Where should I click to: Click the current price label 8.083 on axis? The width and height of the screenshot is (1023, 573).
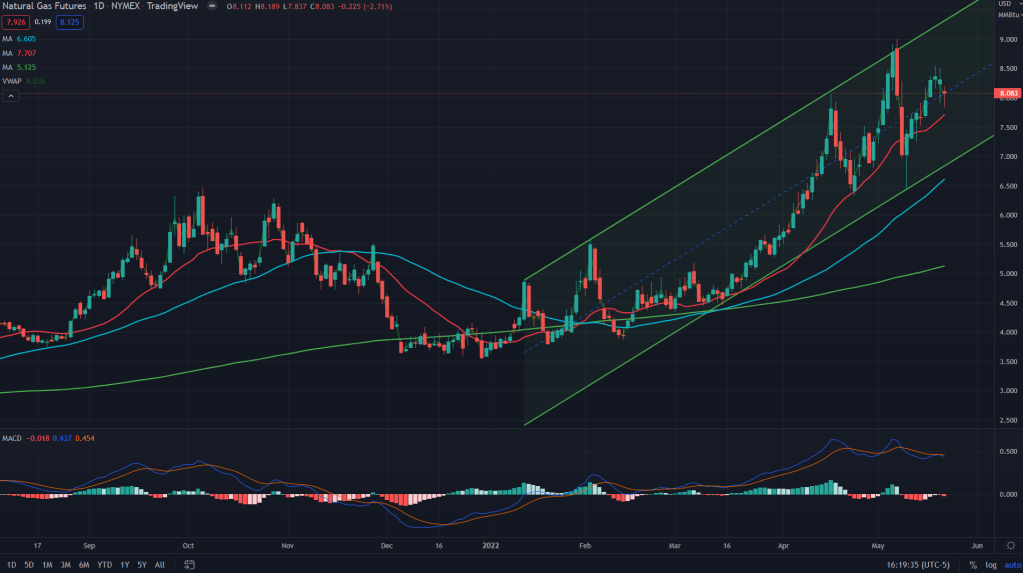tap(1006, 93)
